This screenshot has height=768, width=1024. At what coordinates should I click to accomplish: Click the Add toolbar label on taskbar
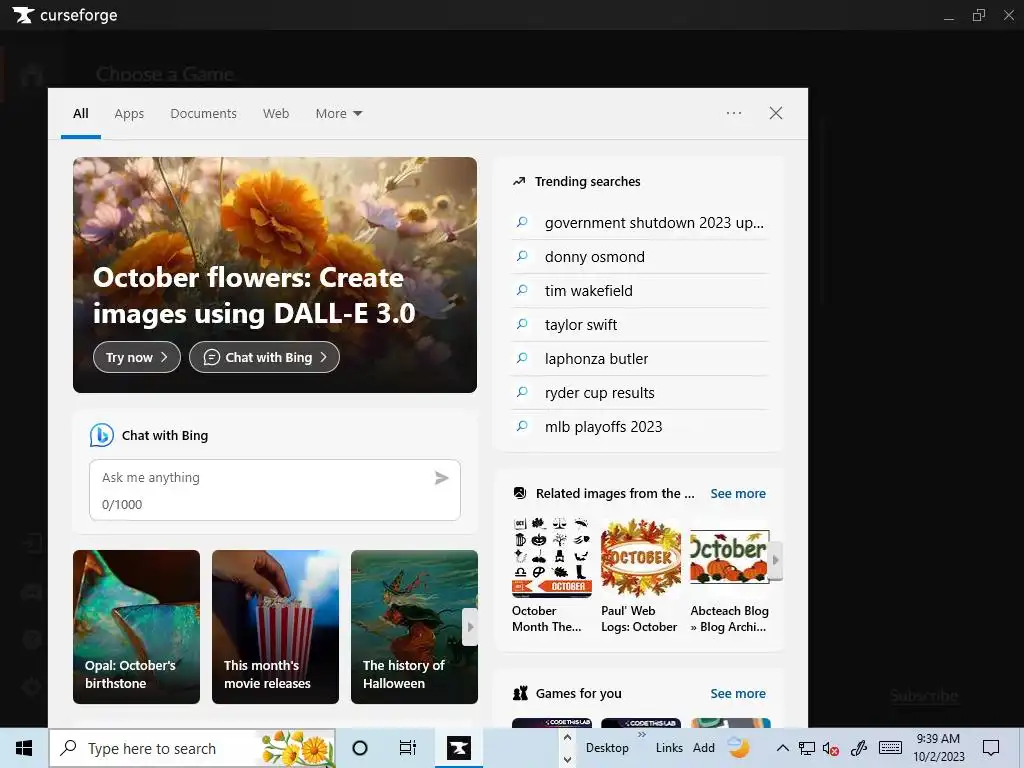pyautogui.click(x=703, y=748)
